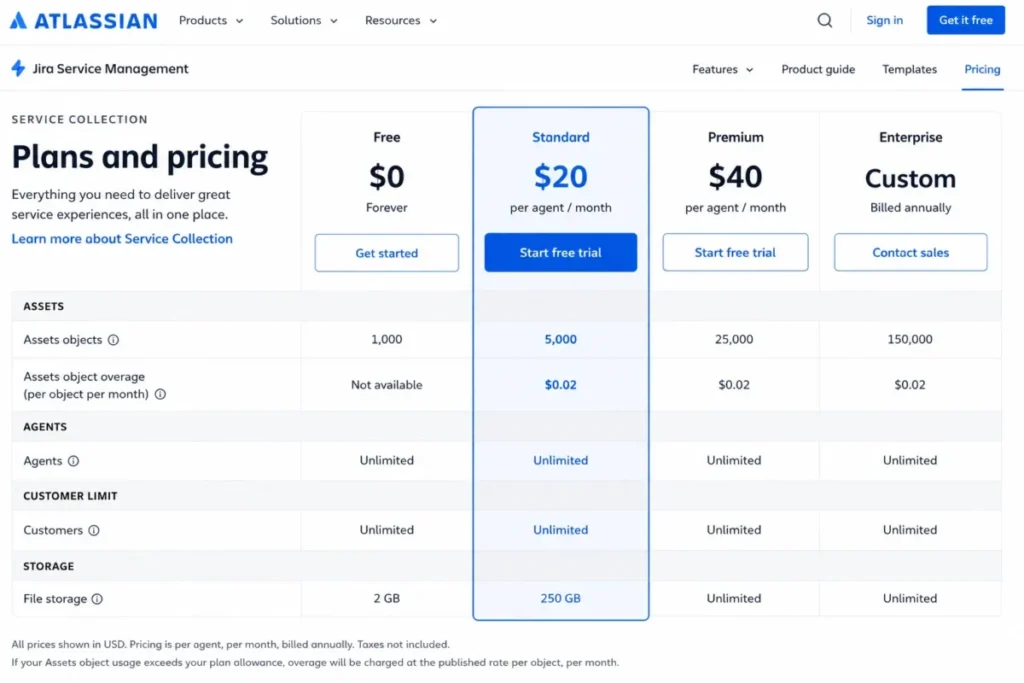Click the Sign in link
The height and width of the screenshot is (683, 1024).
tap(884, 20)
